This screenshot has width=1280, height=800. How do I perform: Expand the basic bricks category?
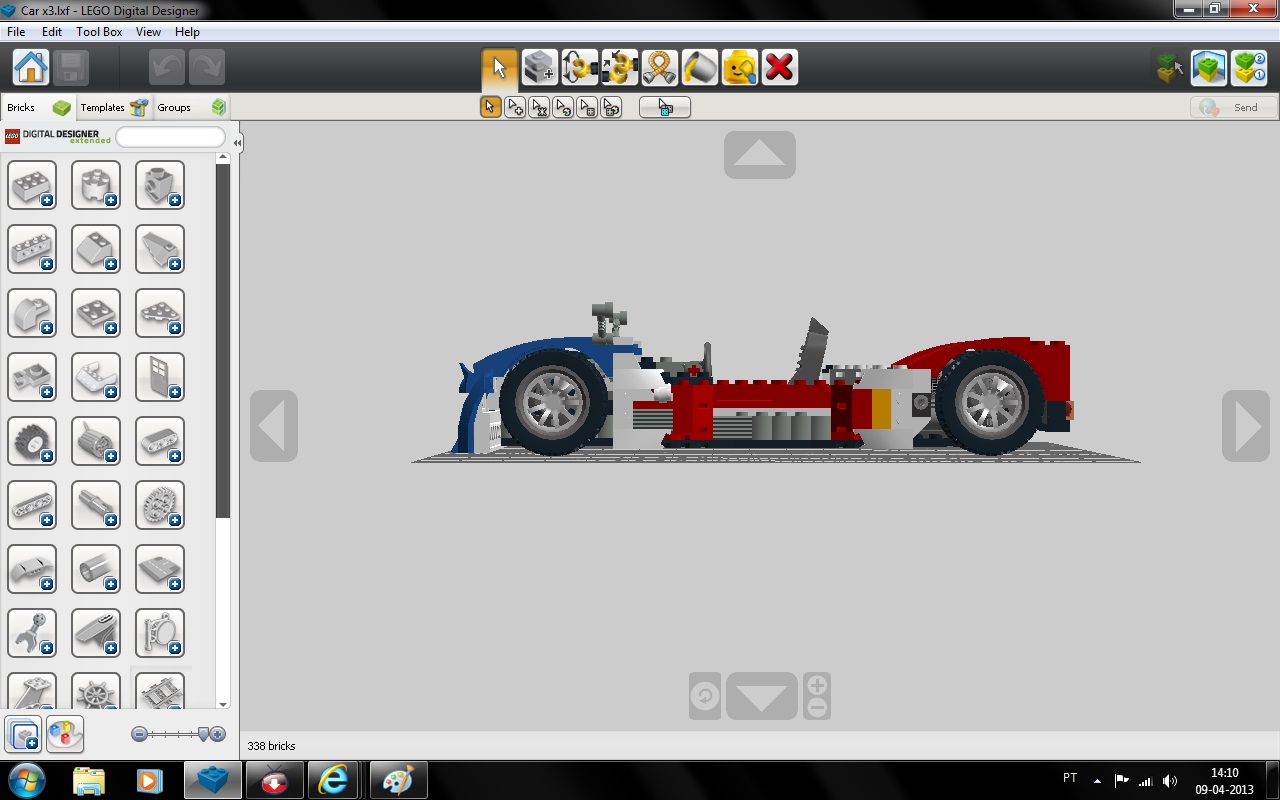(x=32, y=185)
